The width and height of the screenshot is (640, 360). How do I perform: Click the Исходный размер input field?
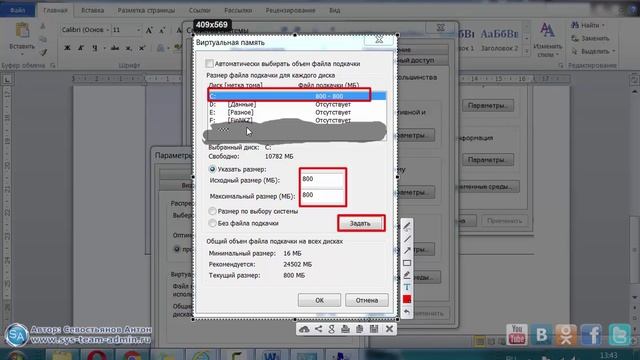point(322,179)
